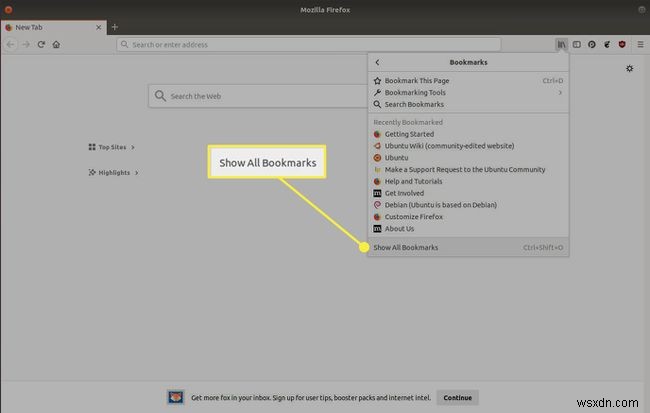Go to the home page icon
The image size is (650, 413).
tap(56, 44)
